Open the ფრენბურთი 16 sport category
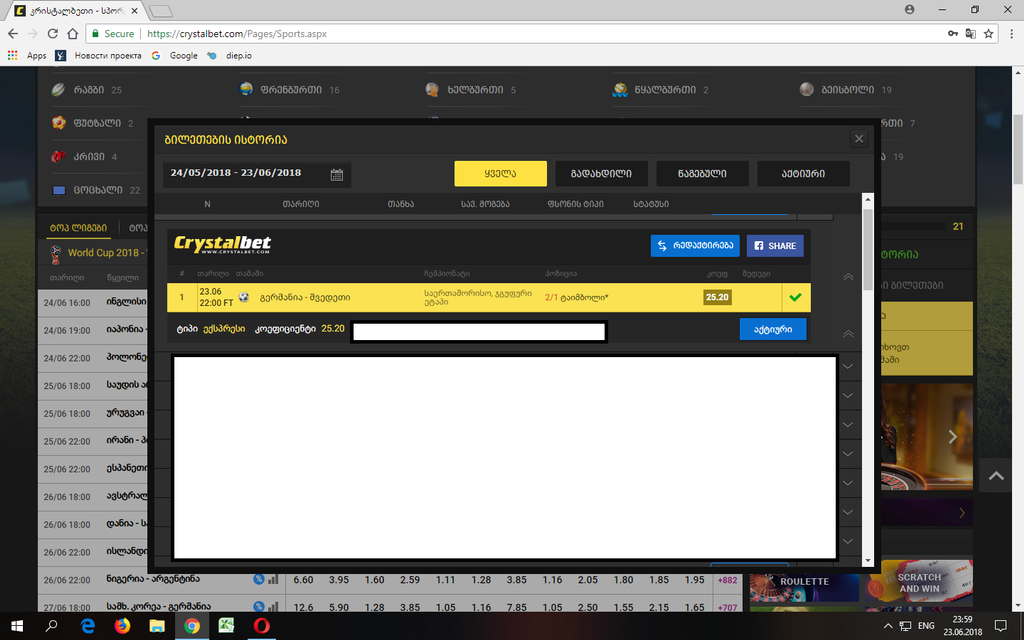 tap(290, 89)
